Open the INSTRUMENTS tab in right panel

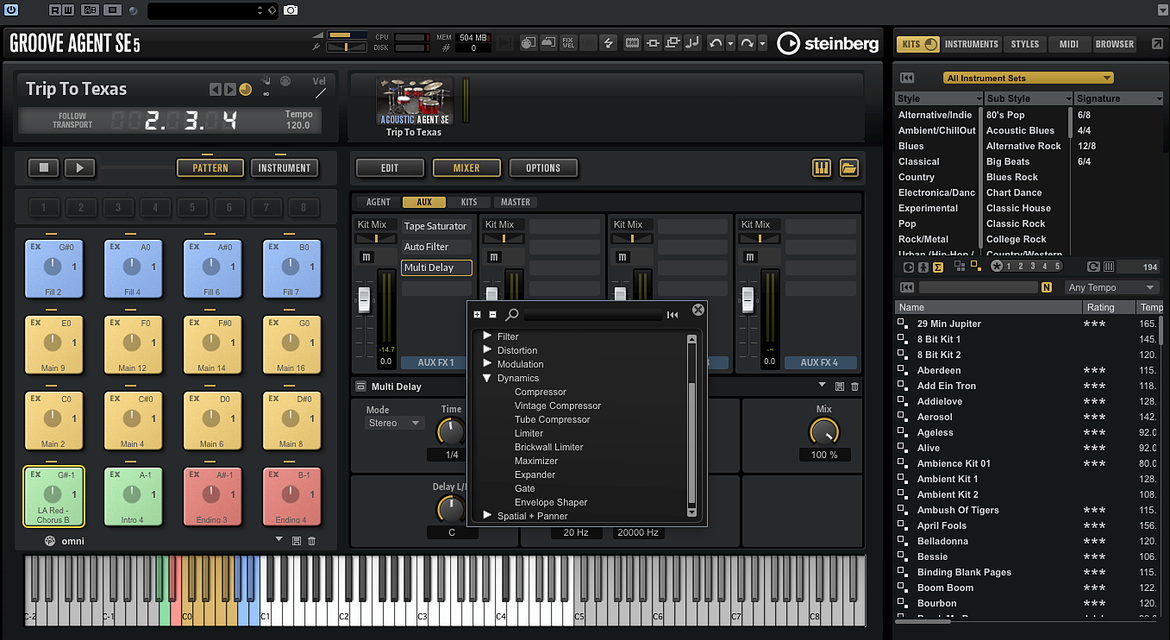[971, 44]
